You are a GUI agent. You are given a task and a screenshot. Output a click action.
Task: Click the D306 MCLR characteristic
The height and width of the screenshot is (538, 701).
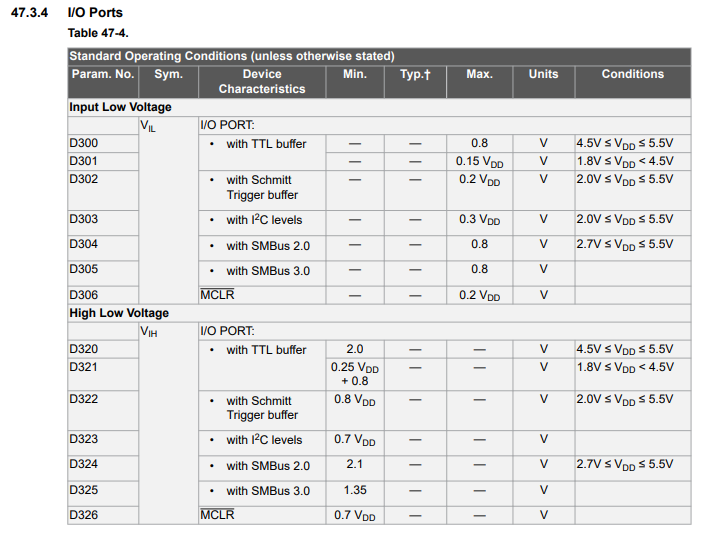217,295
